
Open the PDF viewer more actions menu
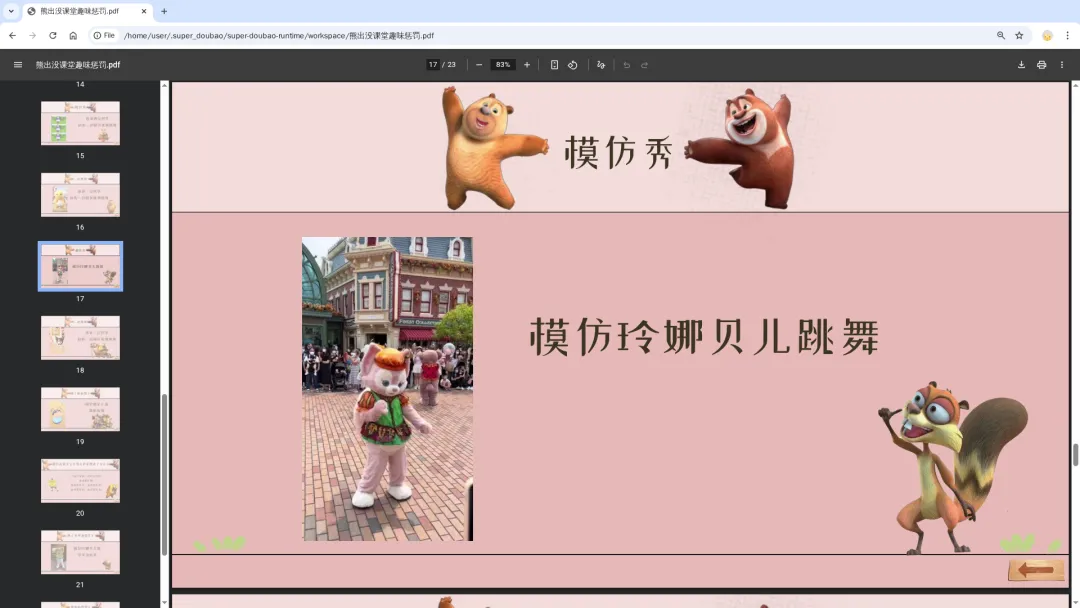click(x=1061, y=65)
